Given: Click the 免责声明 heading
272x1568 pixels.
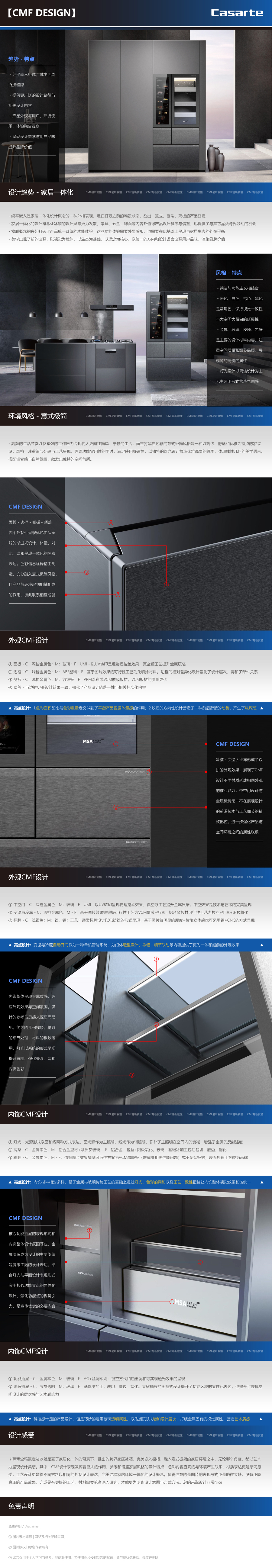Looking at the screenshot, I should (21, 1506).
